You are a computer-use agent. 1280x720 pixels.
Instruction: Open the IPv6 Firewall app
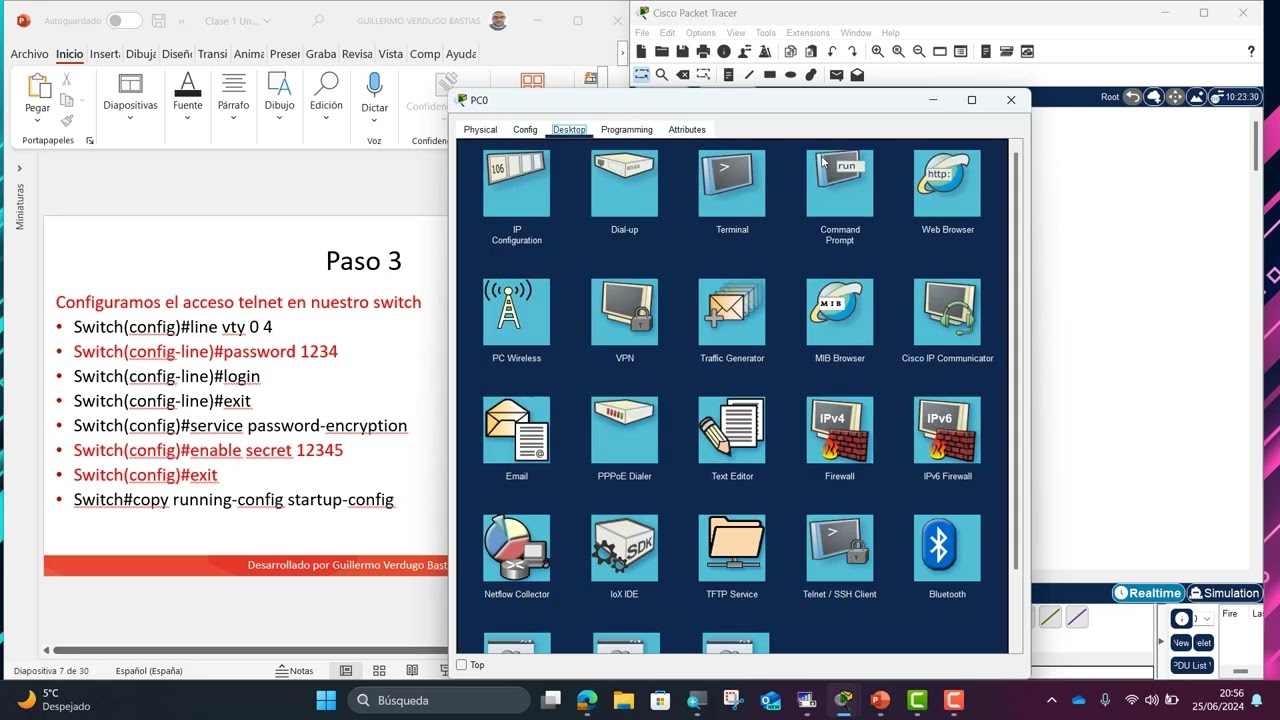click(x=947, y=430)
